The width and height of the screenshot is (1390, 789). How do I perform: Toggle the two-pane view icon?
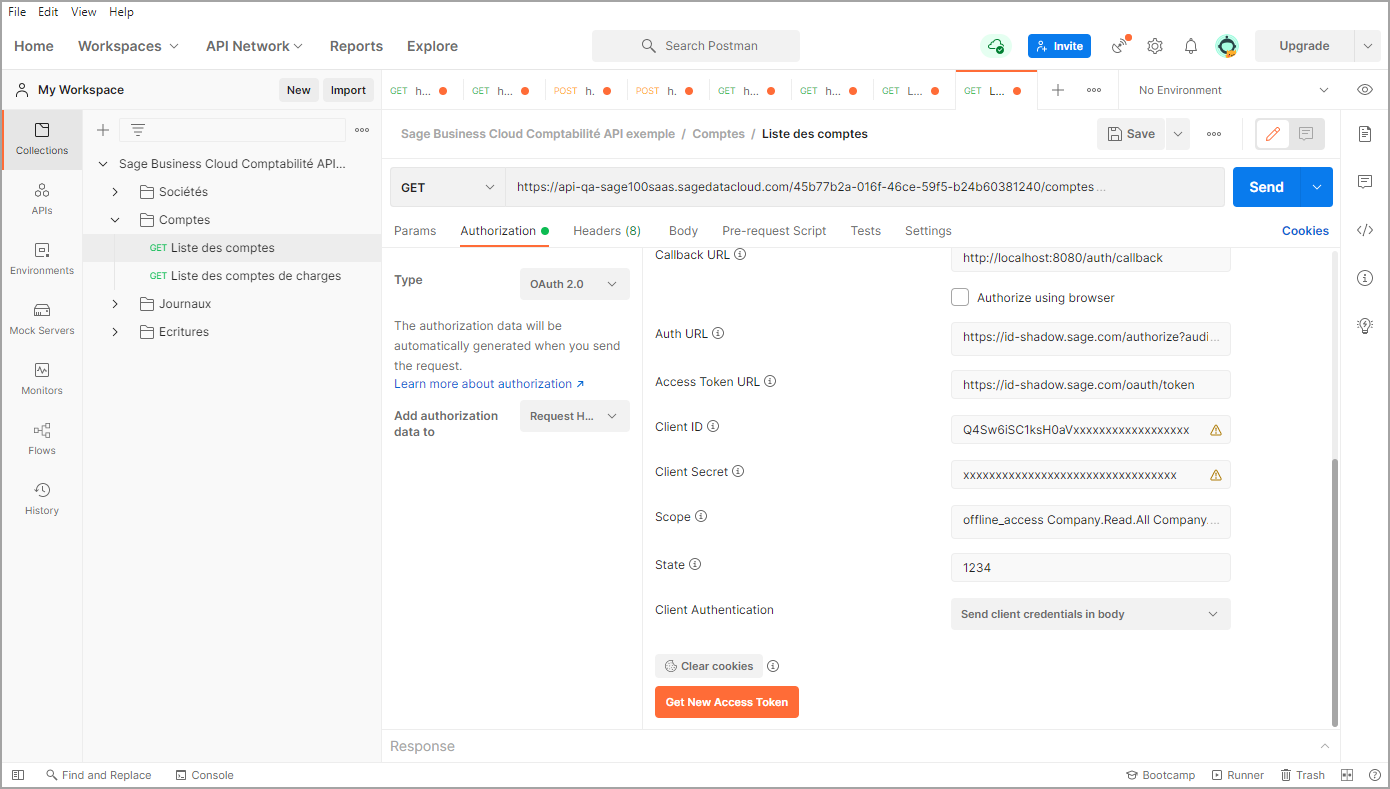(x=1347, y=775)
